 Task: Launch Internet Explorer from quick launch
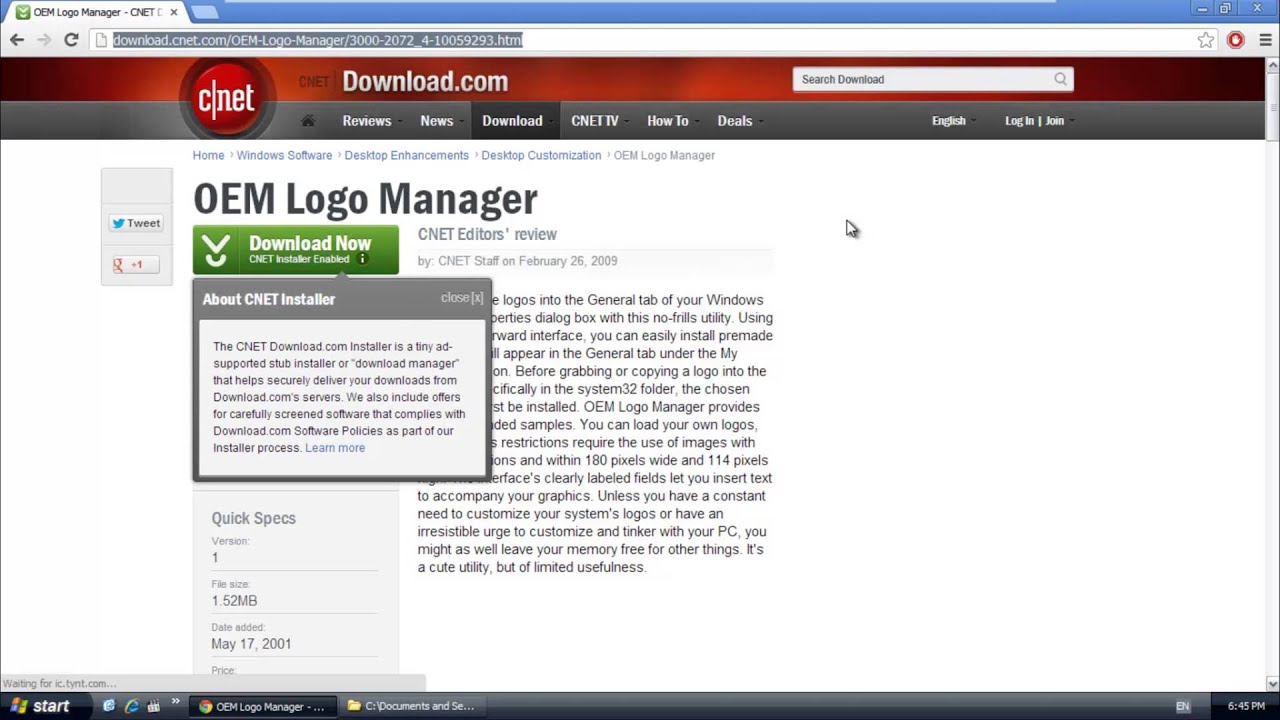(x=131, y=706)
